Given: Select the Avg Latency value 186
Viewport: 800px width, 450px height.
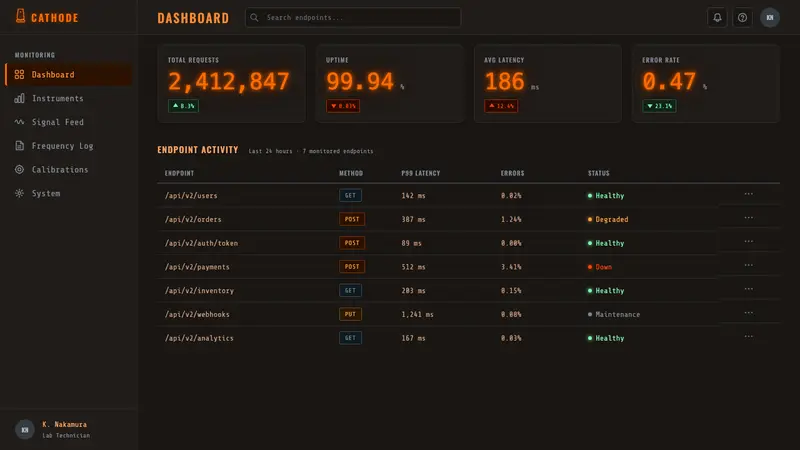Looking at the screenshot, I should click(x=504, y=81).
